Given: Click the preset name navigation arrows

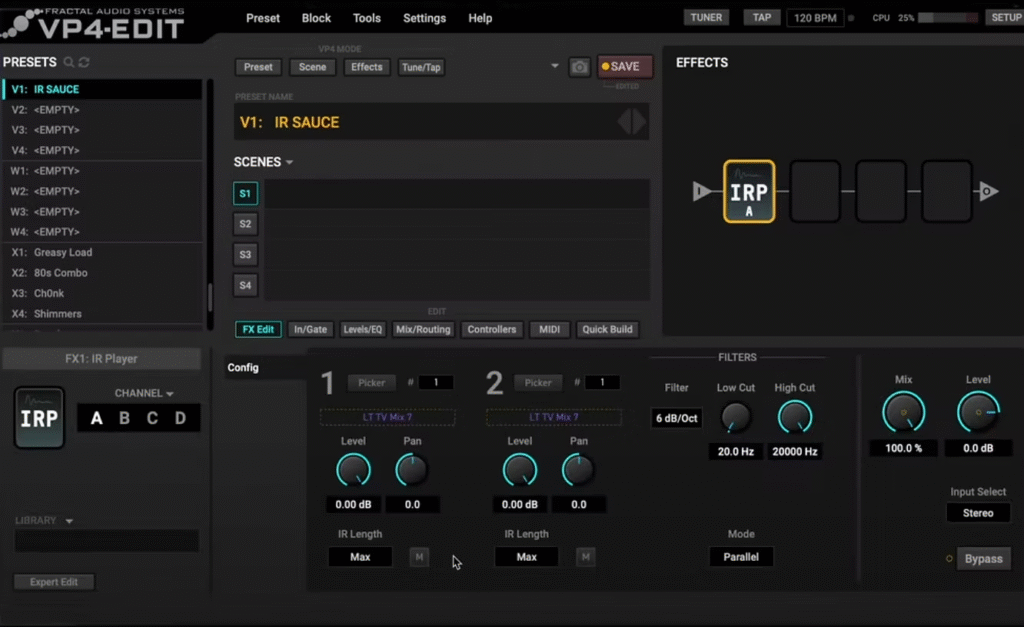Looking at the screenshot, I should coord(631,122).
